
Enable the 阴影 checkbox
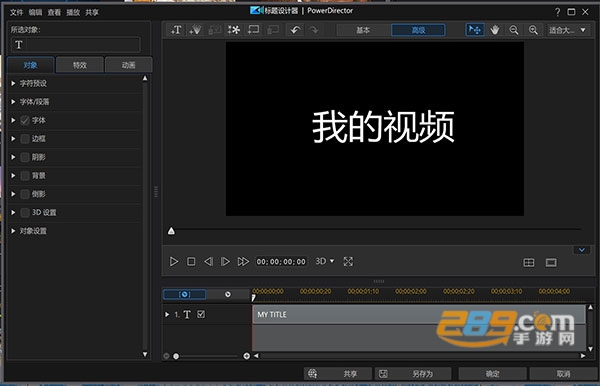[25, 157]
